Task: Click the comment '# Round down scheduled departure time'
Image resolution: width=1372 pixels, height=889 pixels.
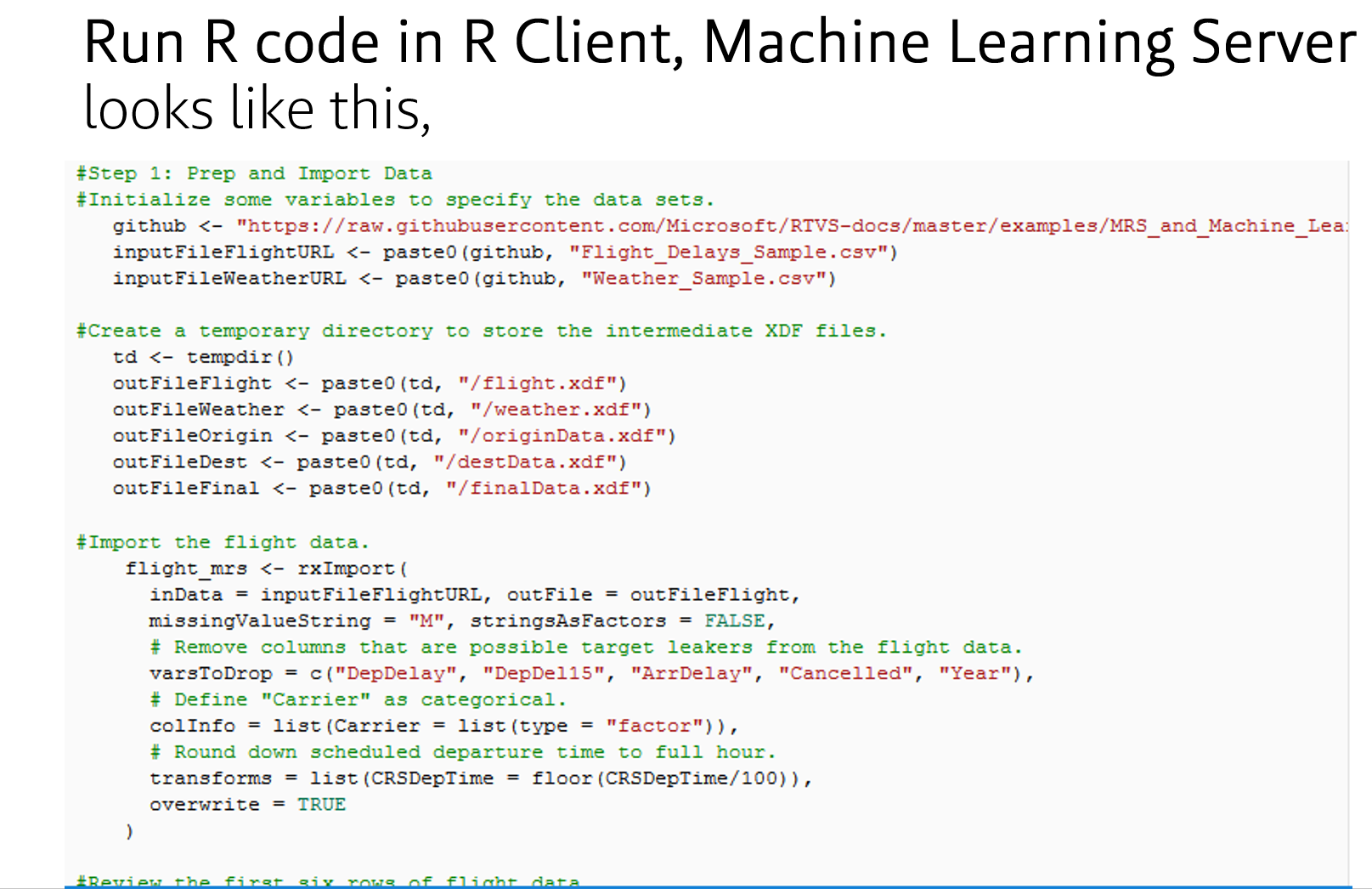Action: pyautogui.click(x=463, y=753)
